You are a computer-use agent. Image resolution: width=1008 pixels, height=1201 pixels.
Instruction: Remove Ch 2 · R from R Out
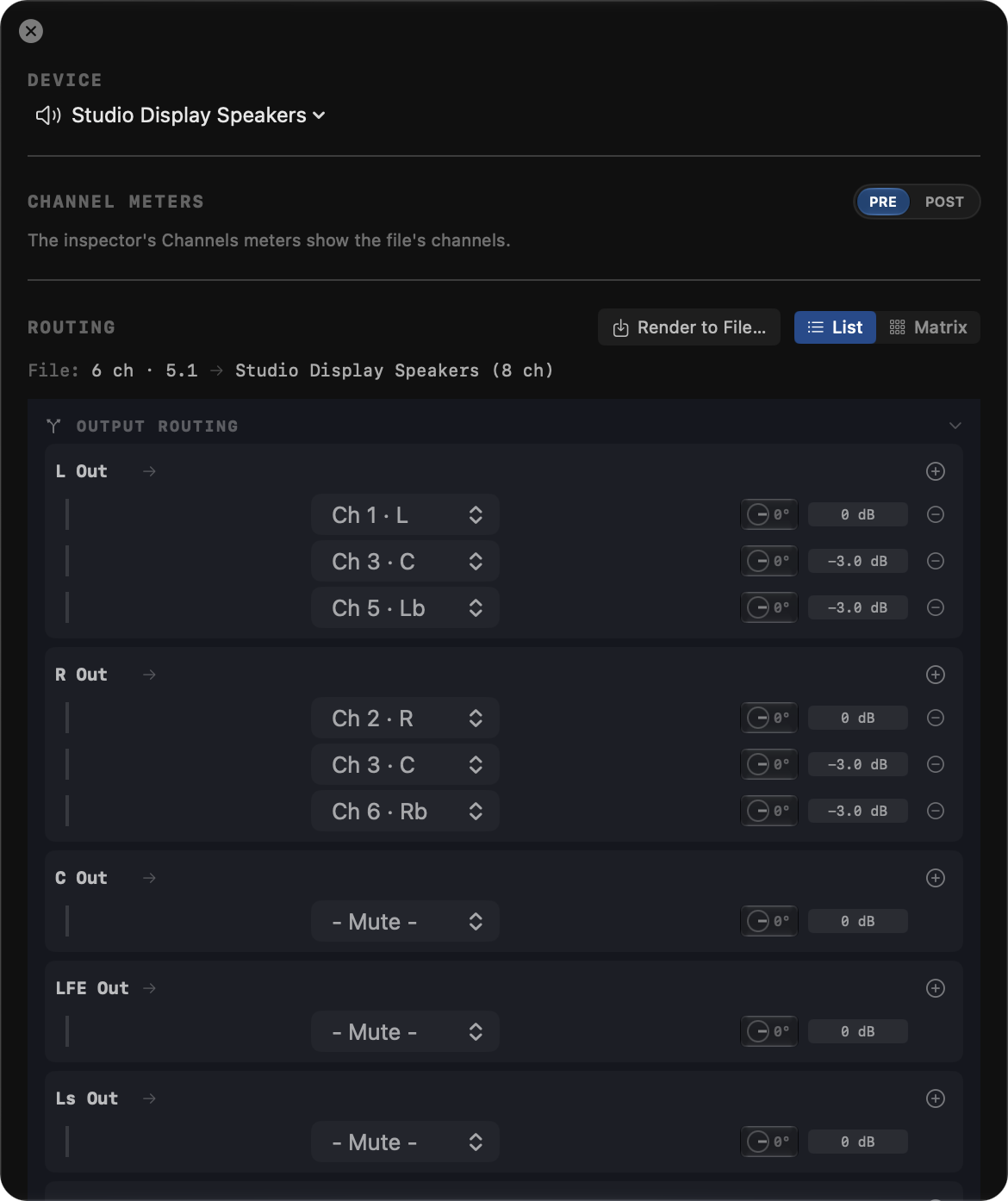point(936,718)
